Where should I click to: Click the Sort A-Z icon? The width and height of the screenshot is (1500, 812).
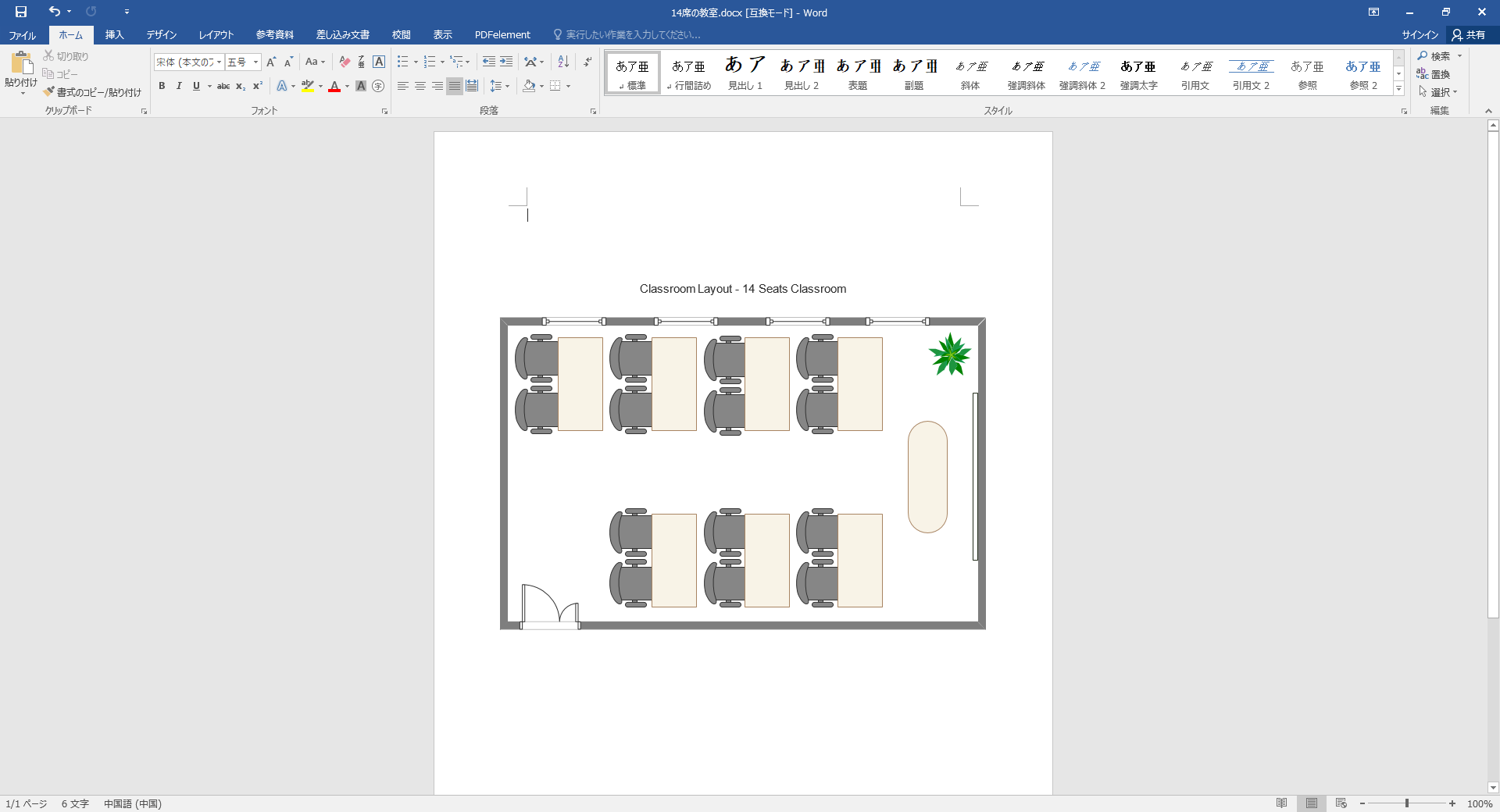[x=563, y=62]
